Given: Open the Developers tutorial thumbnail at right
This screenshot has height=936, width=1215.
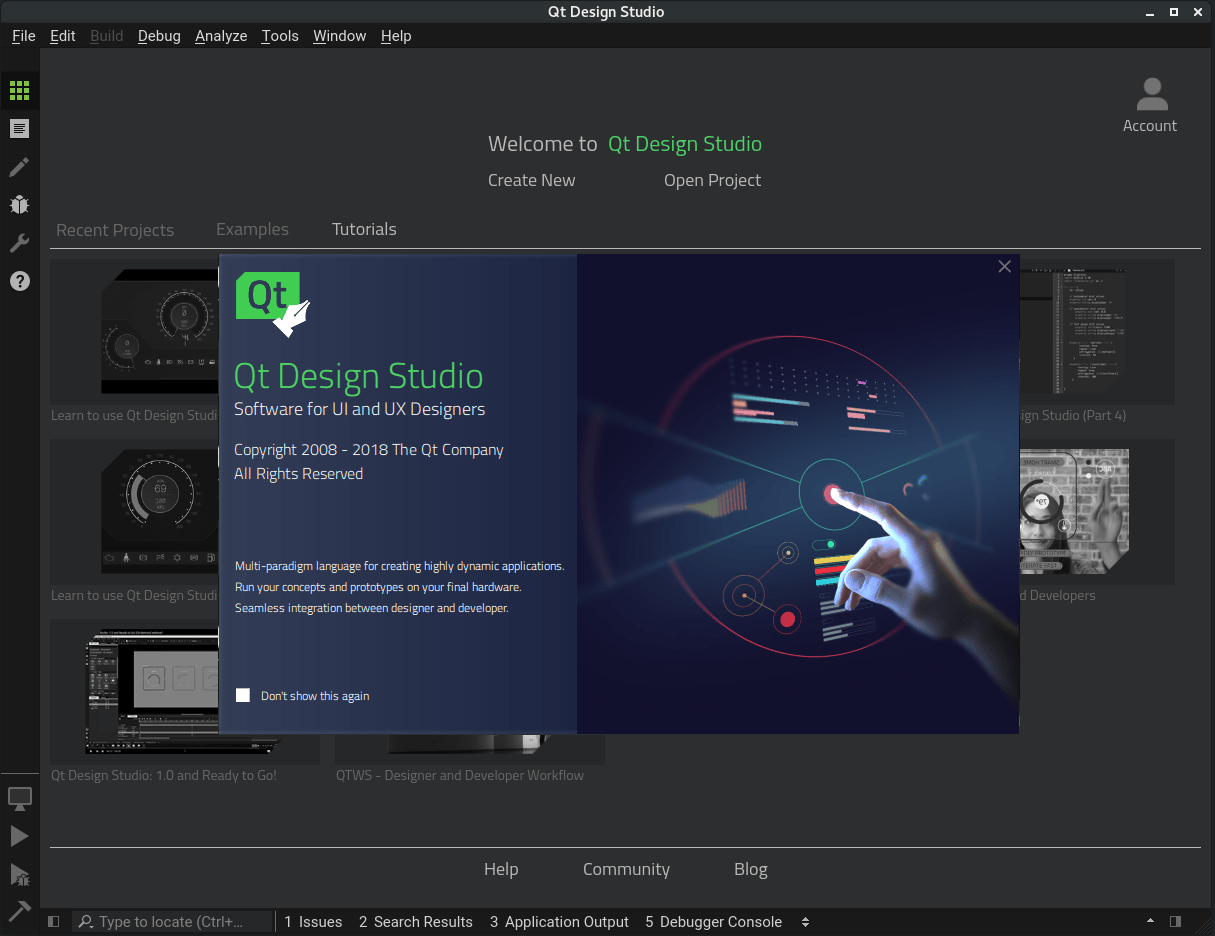Looking at the screenshot, I should coord(1096,511).
